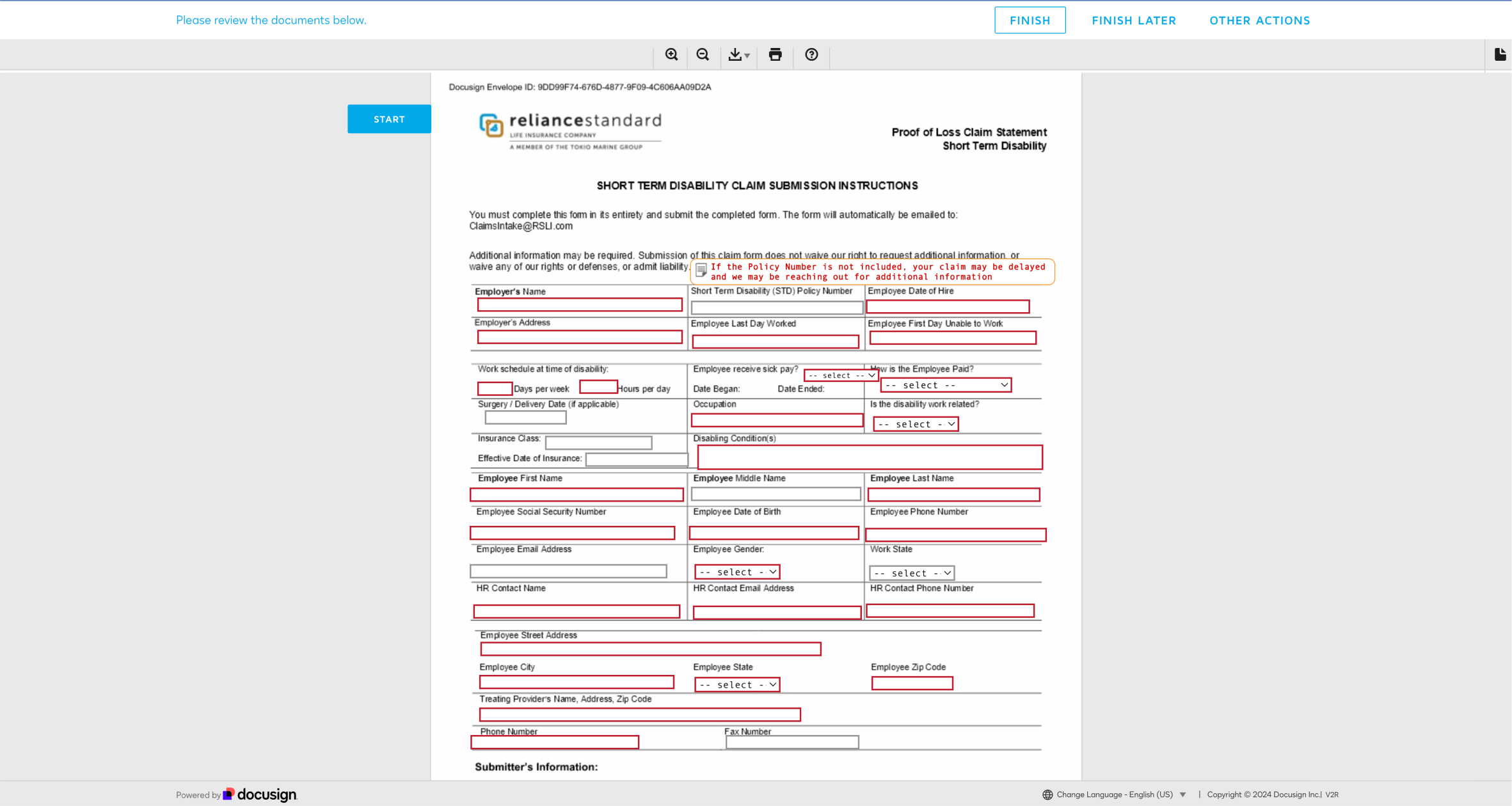Image resolution: width=1512 pixels, height=806 pixels.
Task: Click the HR Contact Phone Number field
Action: pos(950,611)
